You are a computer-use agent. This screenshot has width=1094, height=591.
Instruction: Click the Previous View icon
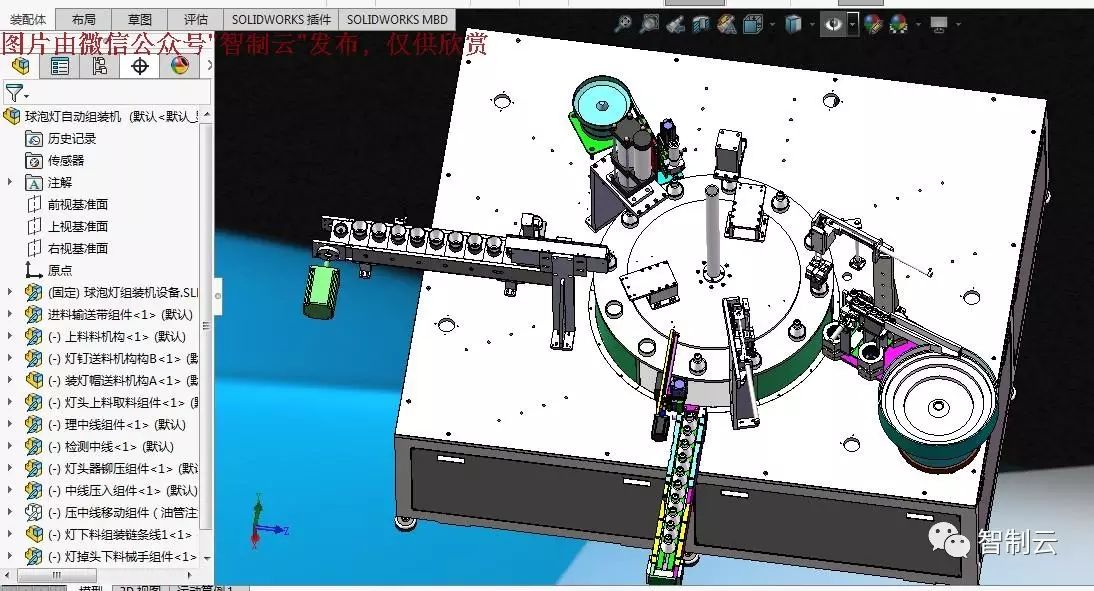[675, 24]
